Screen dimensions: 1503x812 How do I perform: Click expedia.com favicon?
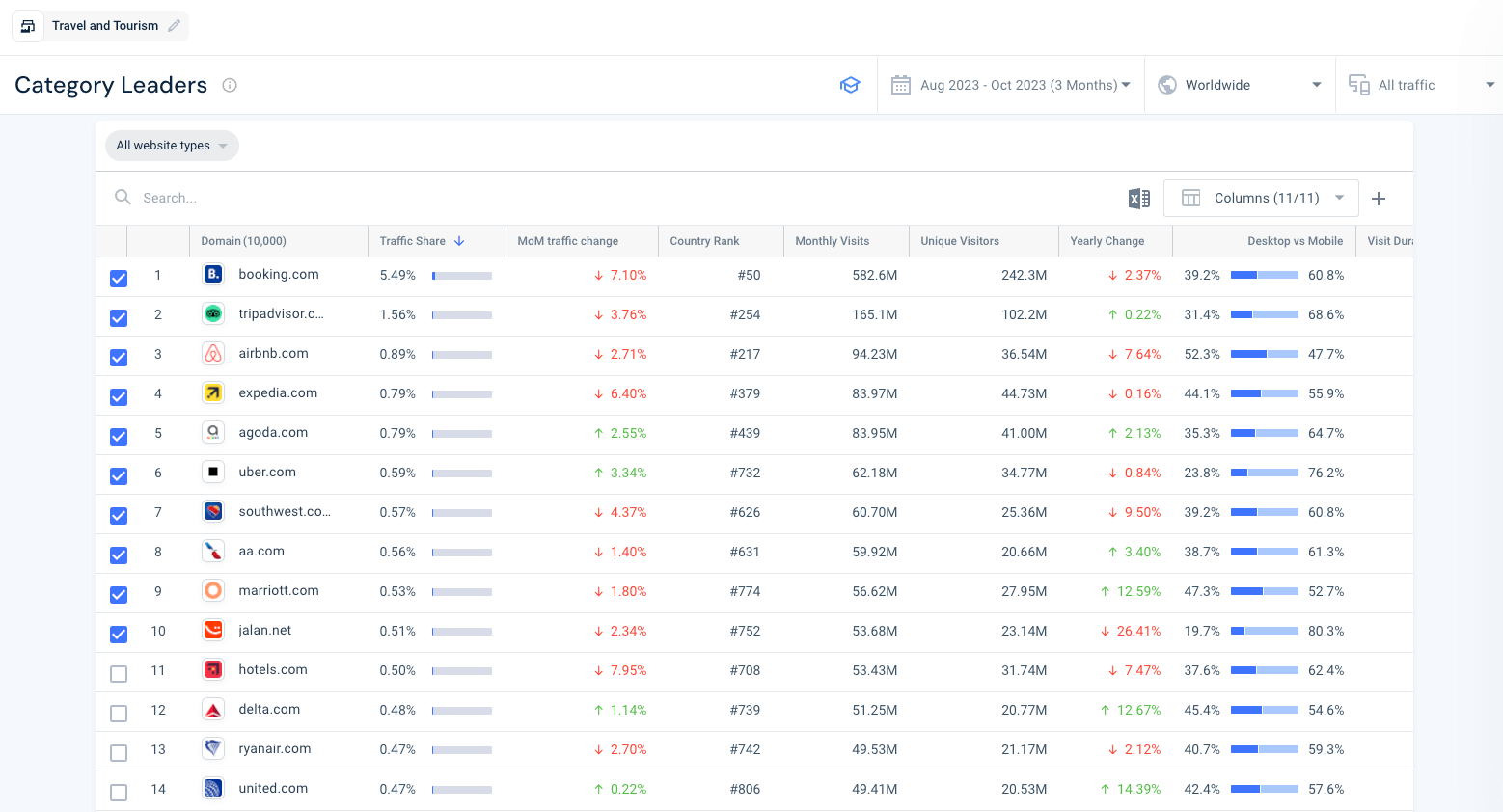(x=213, y=393)
